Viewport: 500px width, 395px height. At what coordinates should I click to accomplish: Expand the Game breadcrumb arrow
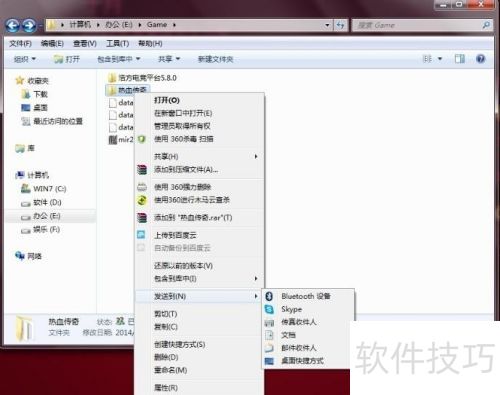(174, 25)
